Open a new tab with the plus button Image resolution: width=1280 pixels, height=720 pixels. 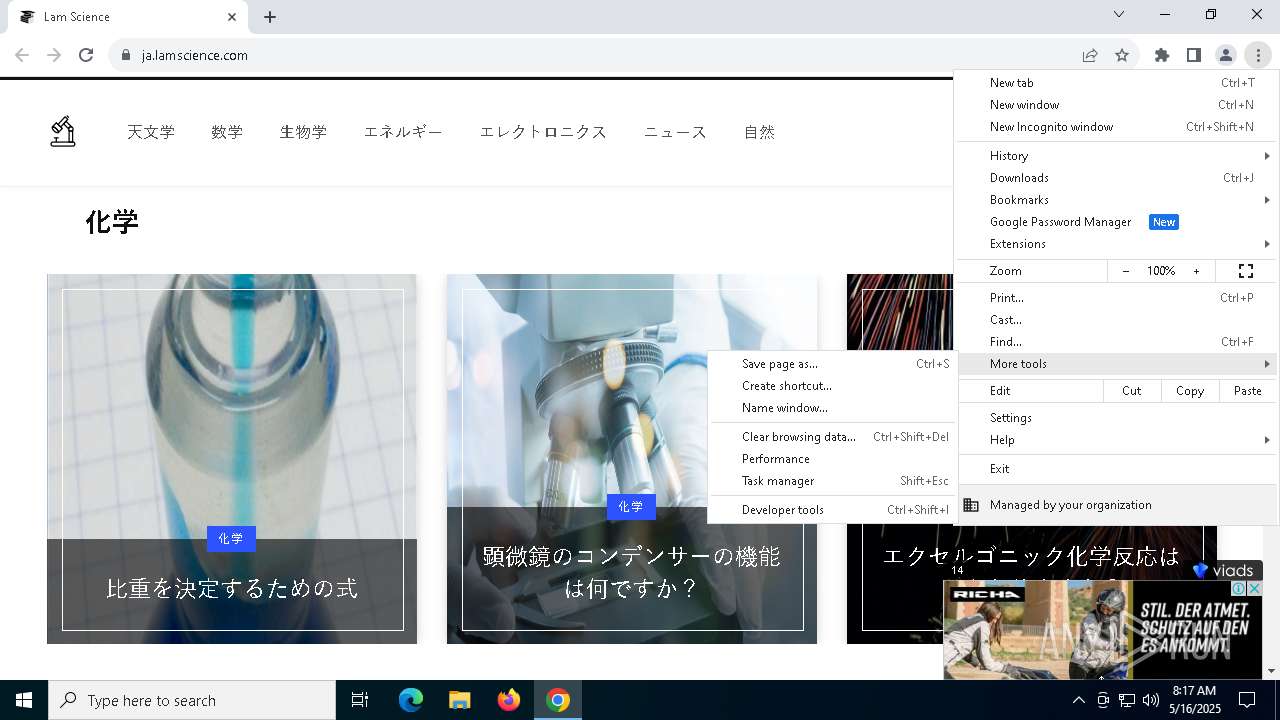click(270, 17)
